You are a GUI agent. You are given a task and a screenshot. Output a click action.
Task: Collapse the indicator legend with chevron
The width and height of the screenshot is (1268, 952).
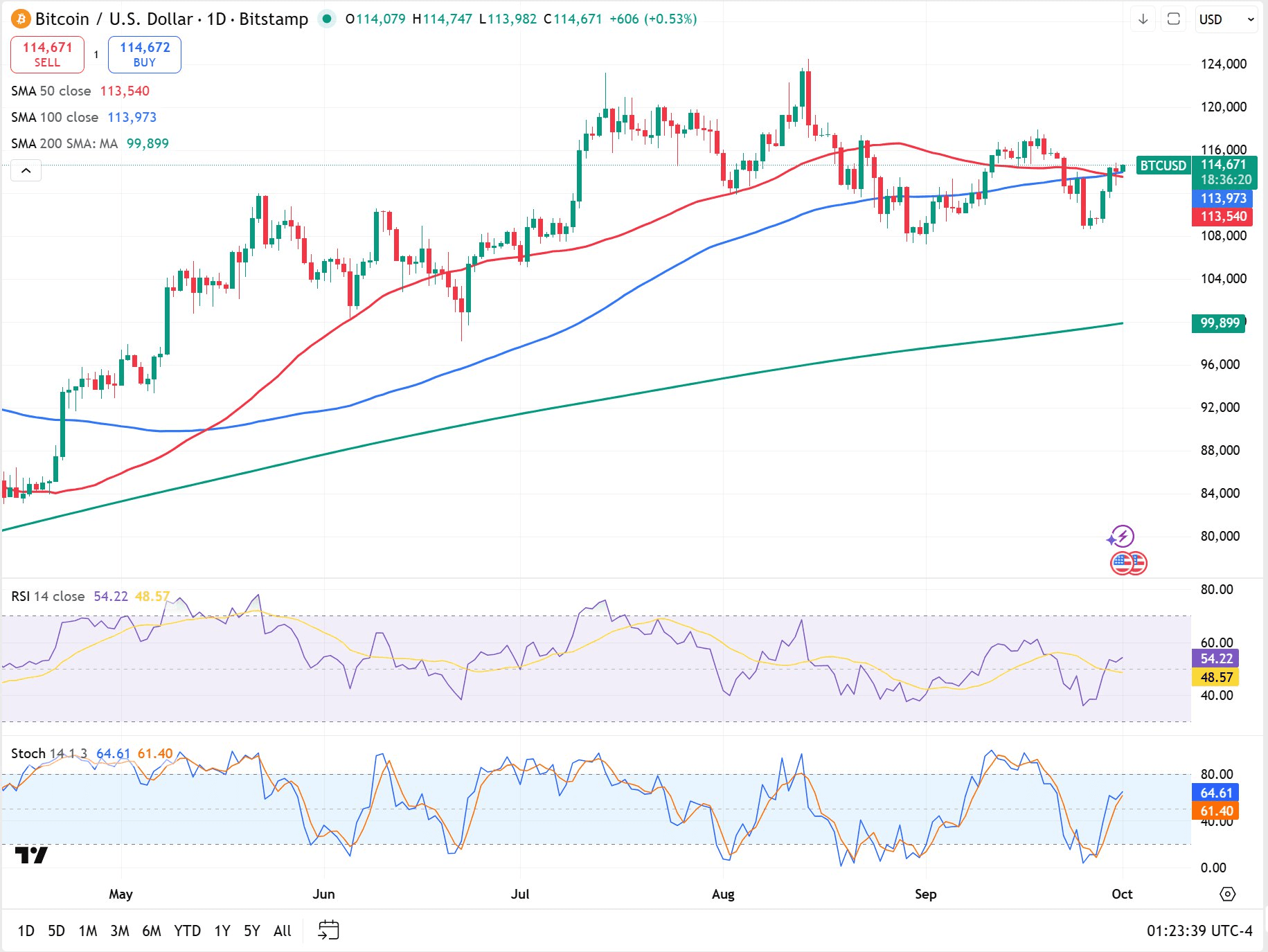pyautogui.click(x=26, y=170)
